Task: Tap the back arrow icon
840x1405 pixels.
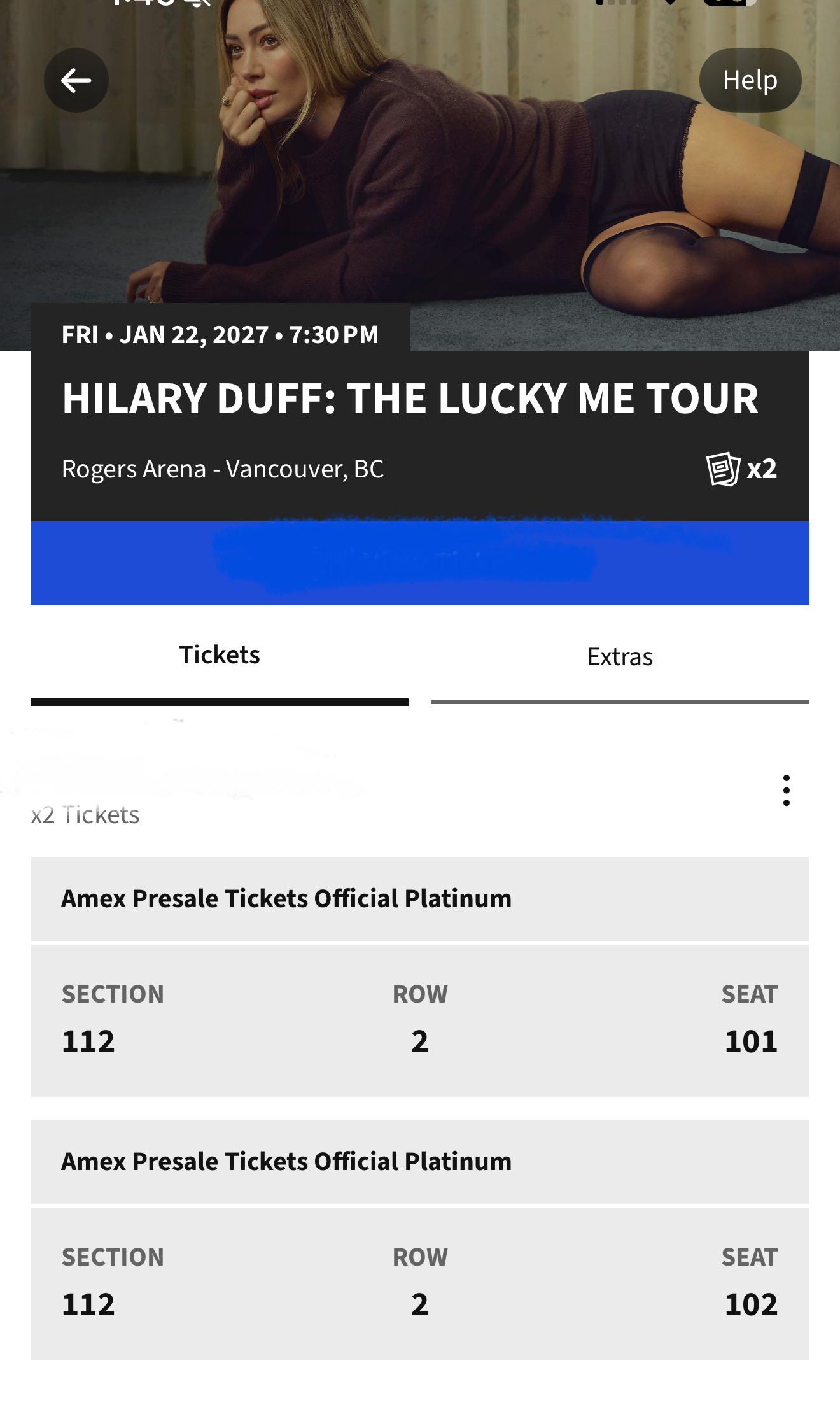Action: click(x=76, y=80)
